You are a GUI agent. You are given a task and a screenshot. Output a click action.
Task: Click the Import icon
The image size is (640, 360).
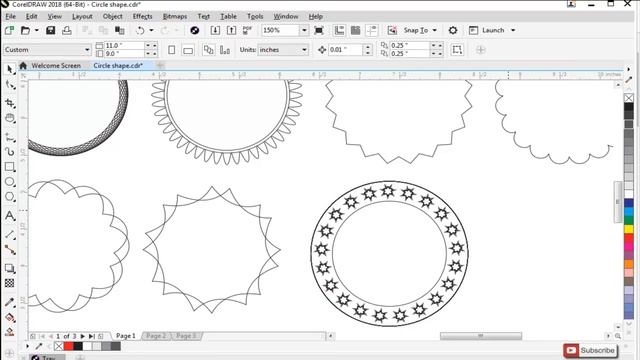coord(215,30)
